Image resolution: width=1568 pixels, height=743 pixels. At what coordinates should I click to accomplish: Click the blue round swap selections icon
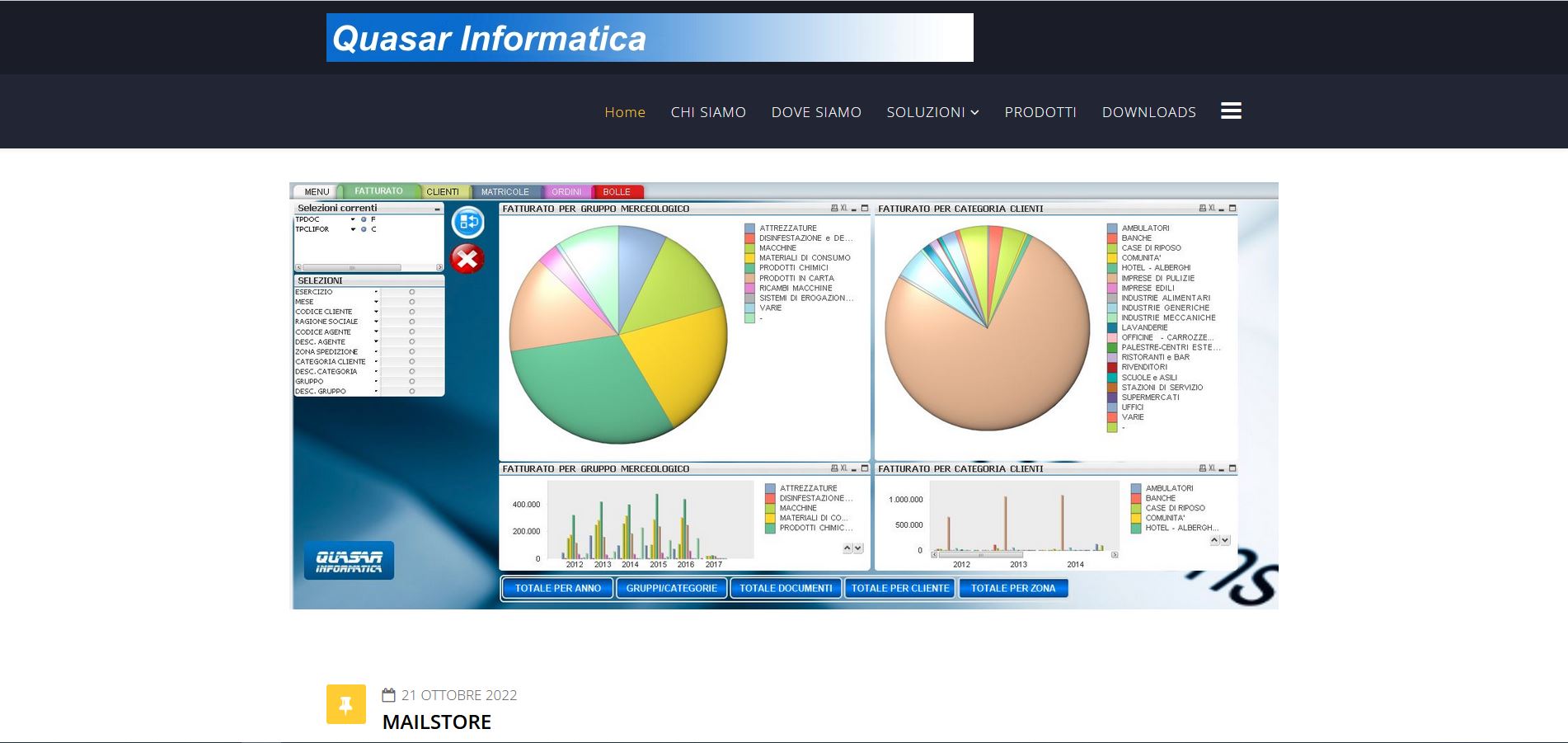coord(467,222)
